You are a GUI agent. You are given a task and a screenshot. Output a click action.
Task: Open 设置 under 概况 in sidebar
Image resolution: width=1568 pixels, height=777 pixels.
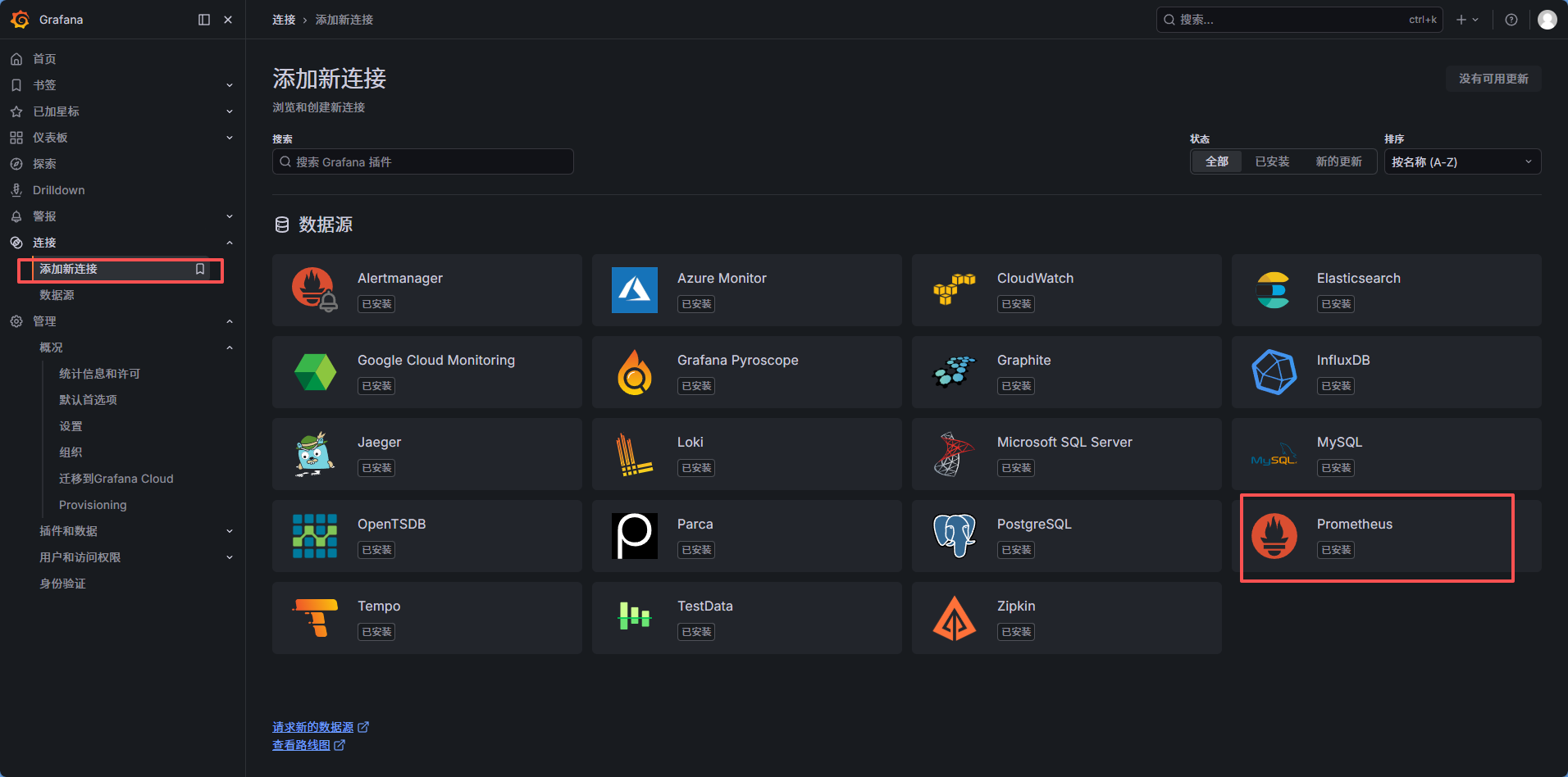71,426
